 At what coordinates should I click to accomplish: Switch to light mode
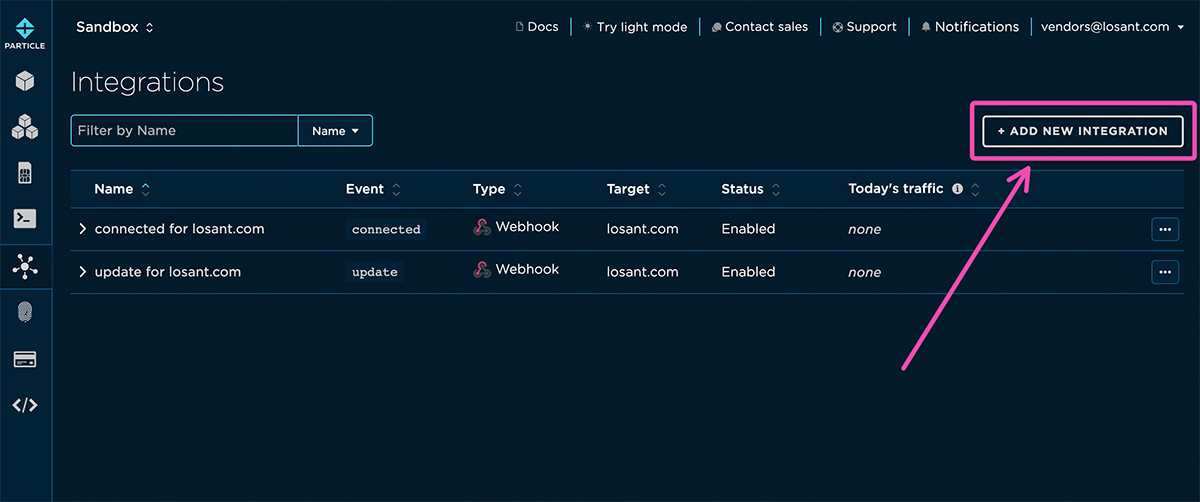[x=635, y=27]
